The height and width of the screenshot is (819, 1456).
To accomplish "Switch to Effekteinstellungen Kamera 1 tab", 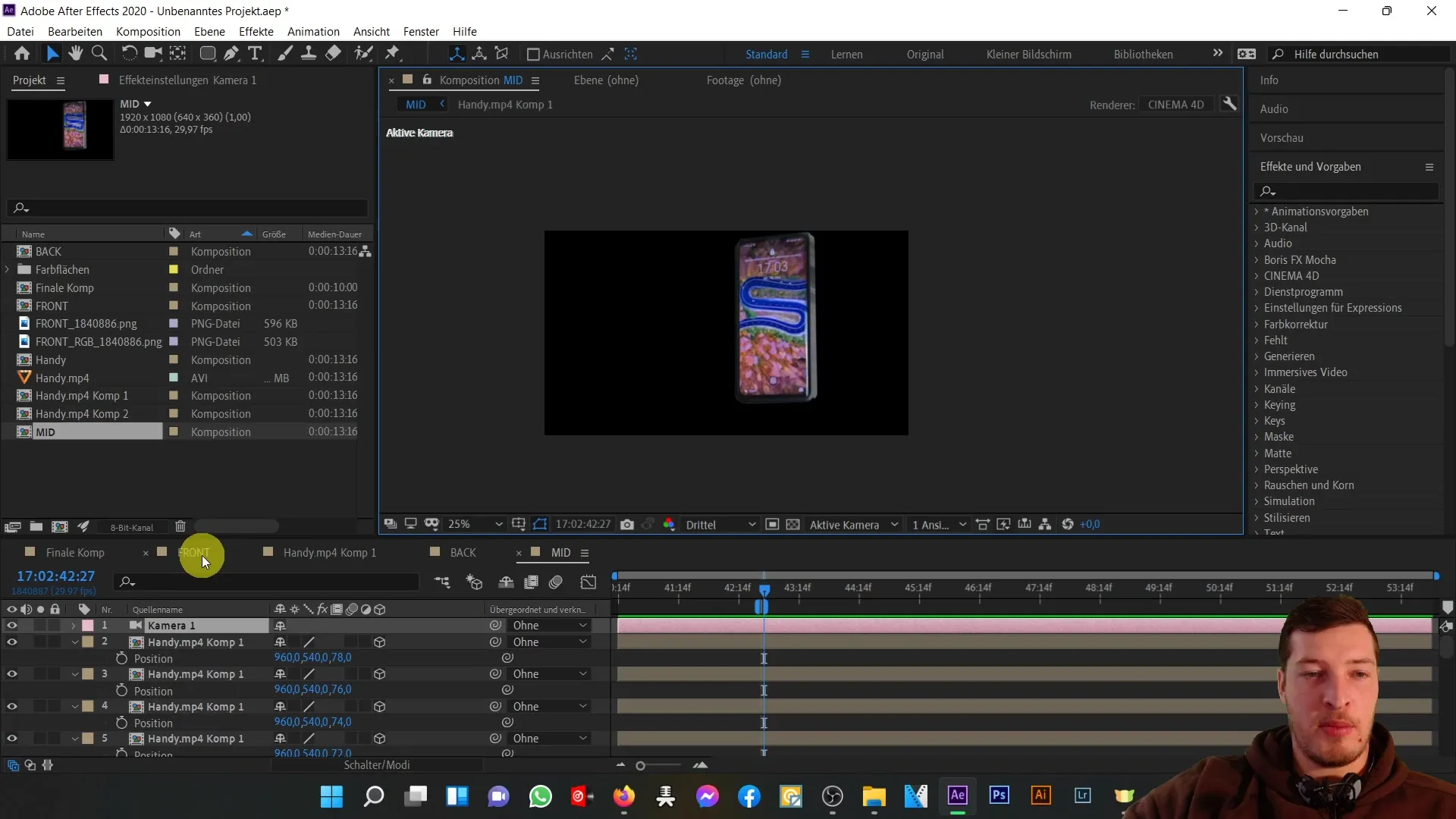I will point(187,80).
